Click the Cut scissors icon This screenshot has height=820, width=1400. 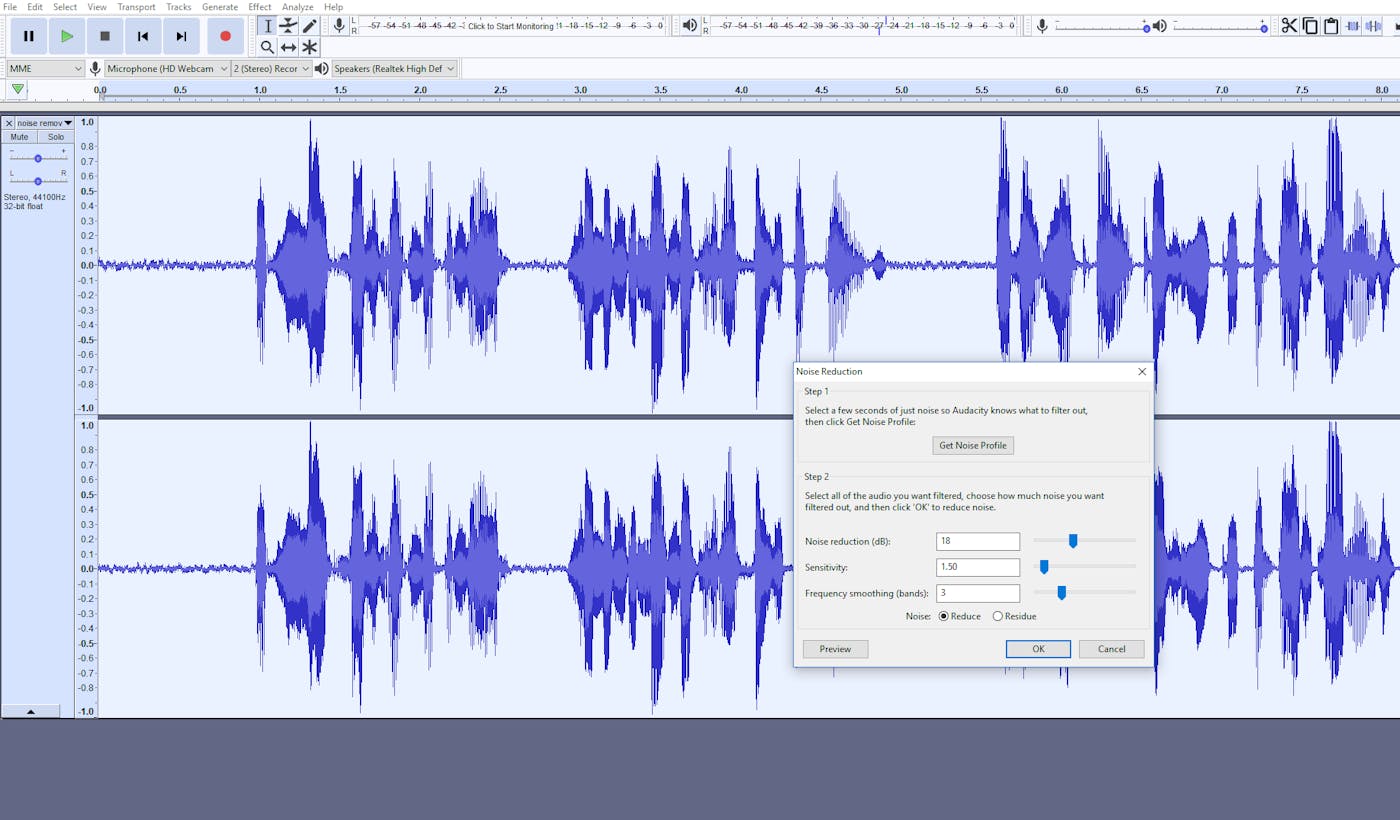[1289, 26]
